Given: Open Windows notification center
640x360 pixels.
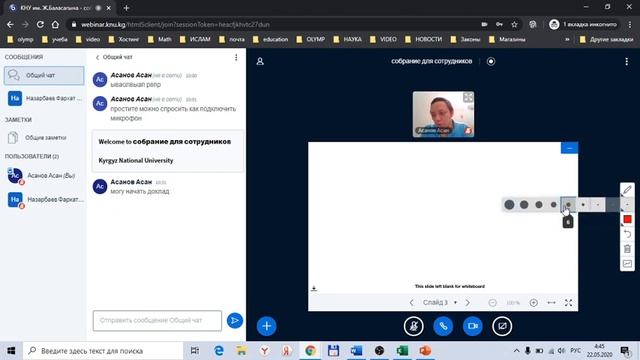Looking at the screenshot, I should (x=625, y=351).
